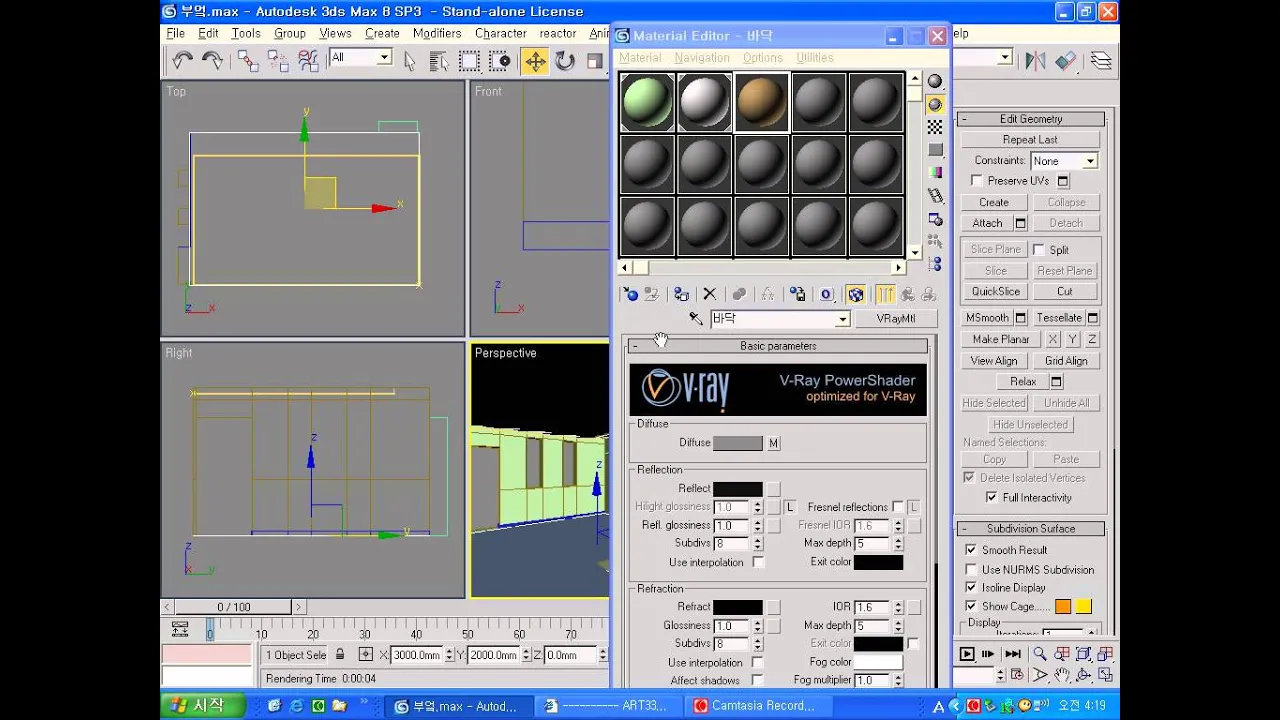
Task: Click Maximize Viewport Toggle icon
Action: pyautogui.click(x=1104, y=675)
